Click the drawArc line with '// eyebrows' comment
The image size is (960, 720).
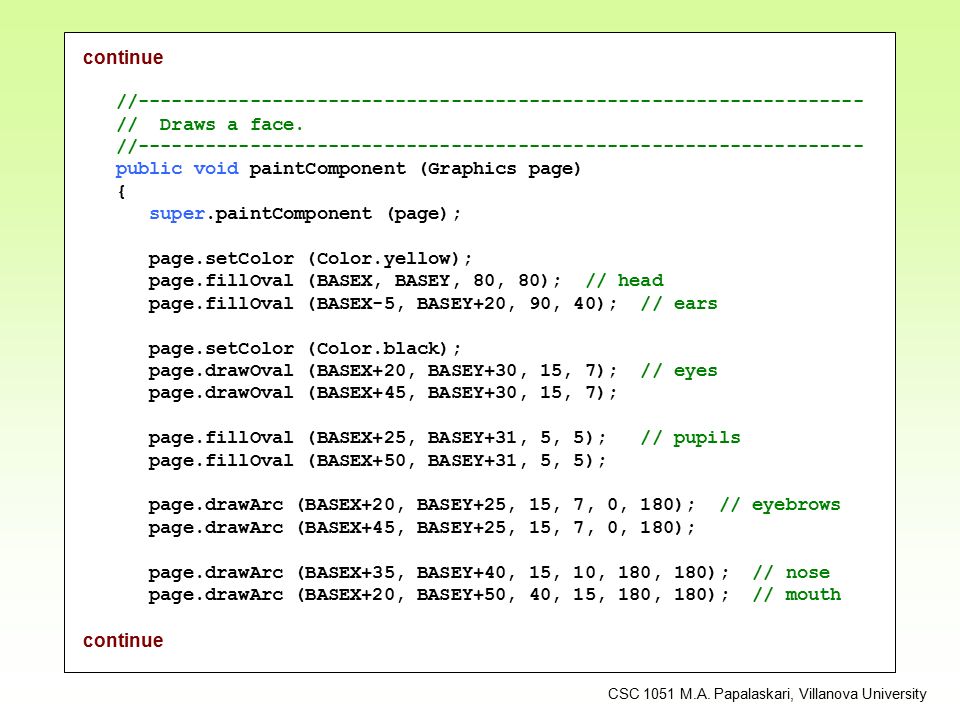(x=494, y=505)
